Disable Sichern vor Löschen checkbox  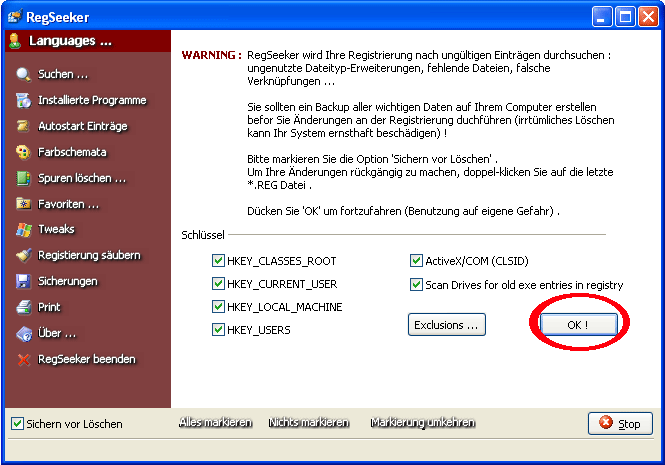(17, 423)
